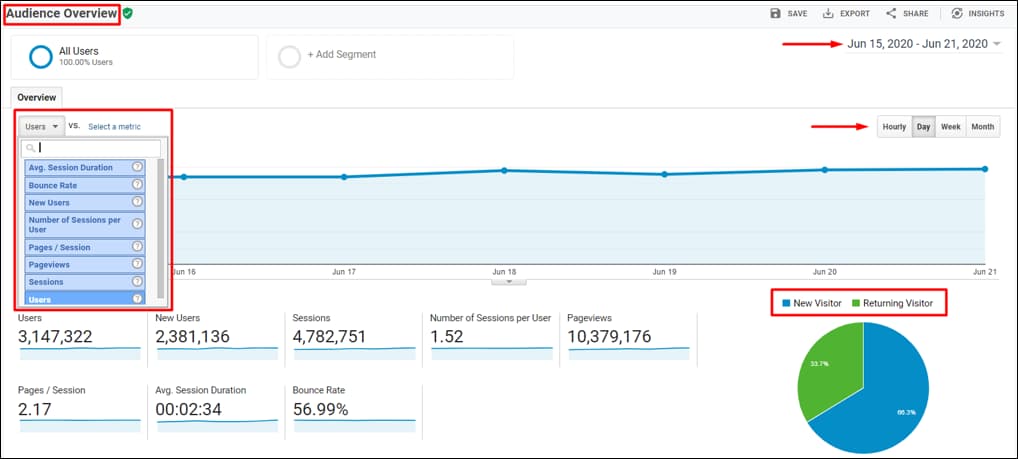Select New Users metric from list
The width and height of the screenshot is (1018, 459).
(x=85, y=203)
